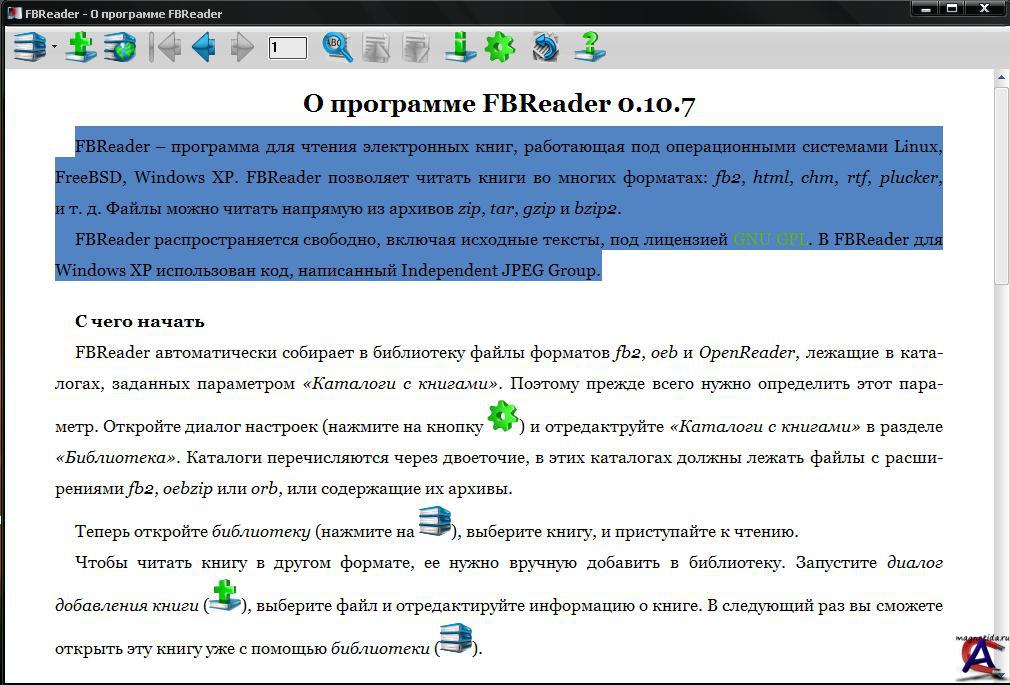Click the grayed-out undo-navigation arrow with bar
Viewport: 1010px width, 685px height.
click(164, 47)
